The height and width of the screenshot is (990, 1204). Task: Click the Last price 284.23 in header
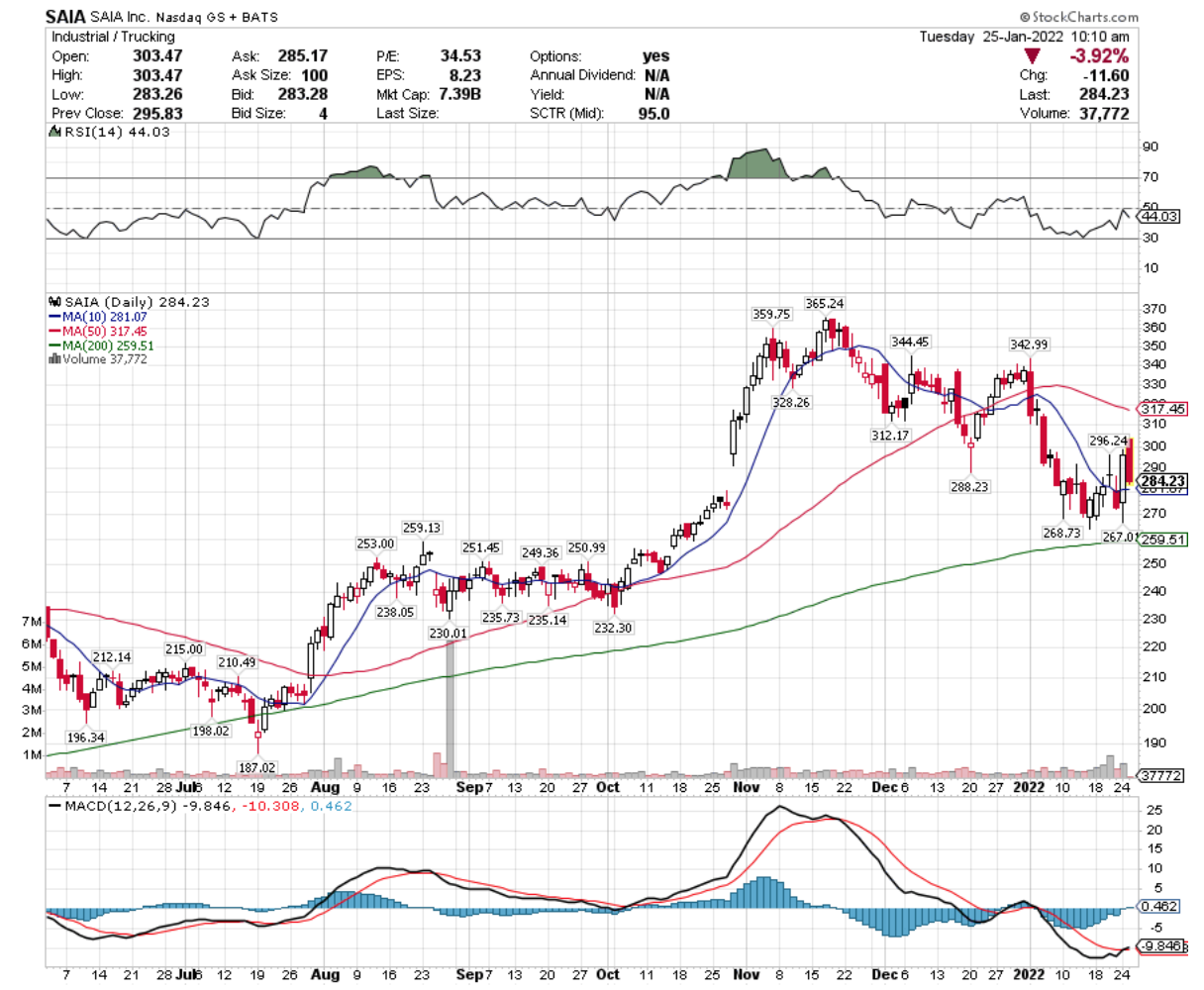tap(1105, 94)
